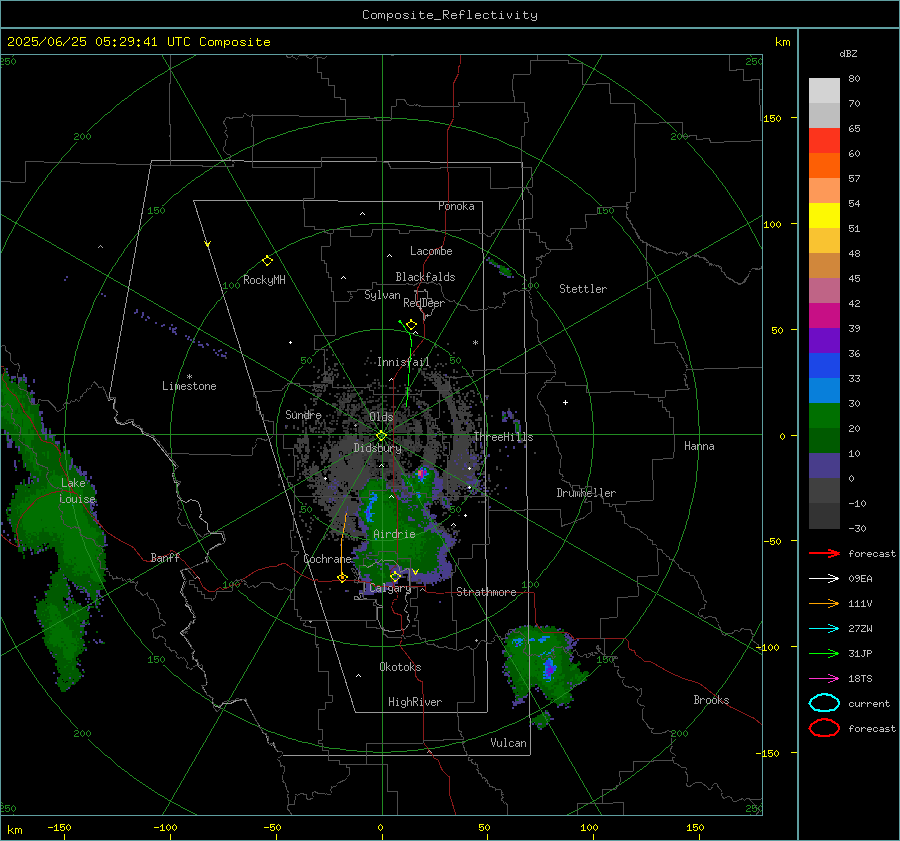Click the -150 tick on bottom axis

[59, 827]
